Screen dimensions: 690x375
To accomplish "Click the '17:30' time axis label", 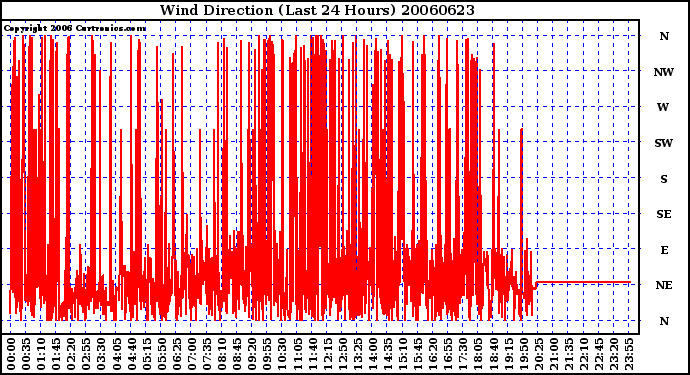I will tap(463, 354).
